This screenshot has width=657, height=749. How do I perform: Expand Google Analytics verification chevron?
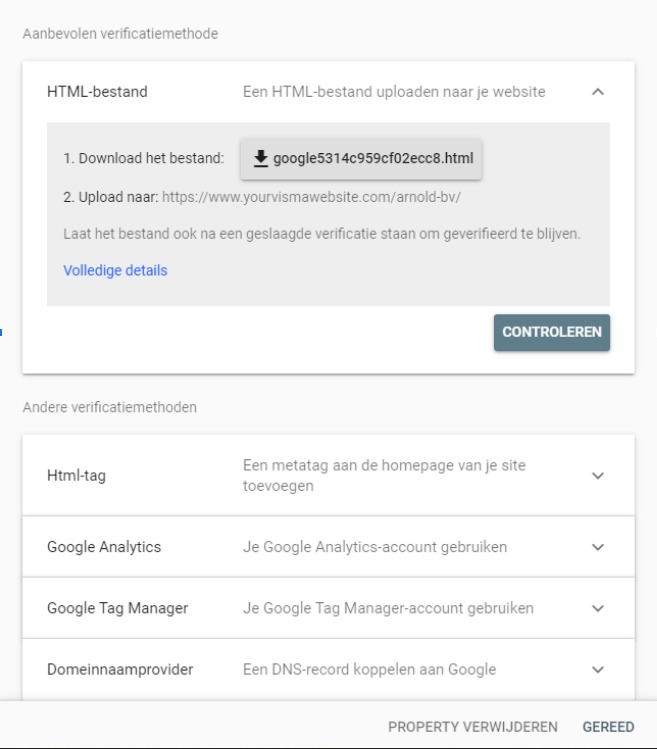pos(598,547)
